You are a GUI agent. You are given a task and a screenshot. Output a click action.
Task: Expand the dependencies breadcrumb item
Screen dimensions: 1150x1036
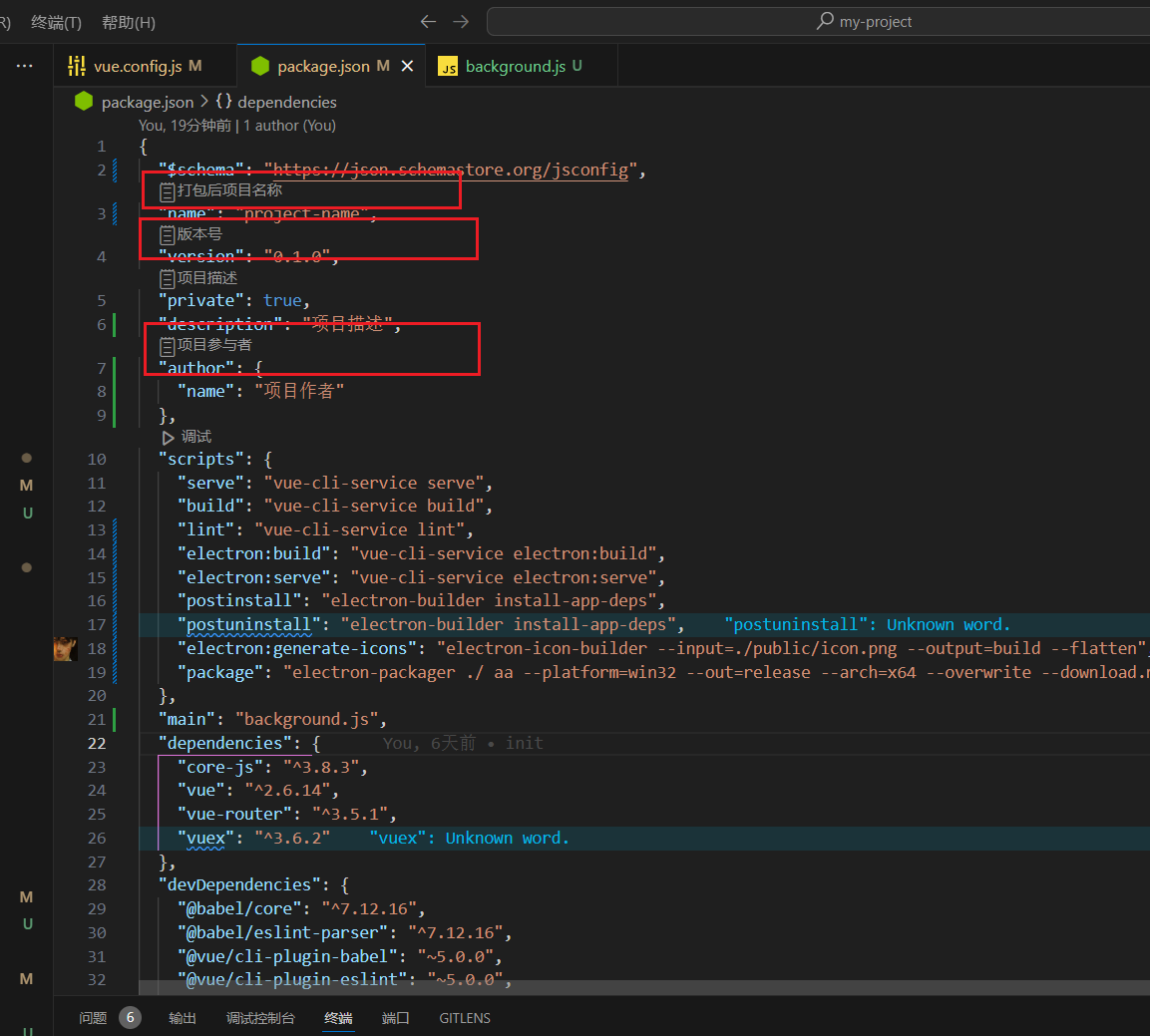click(x=286, y=102)
